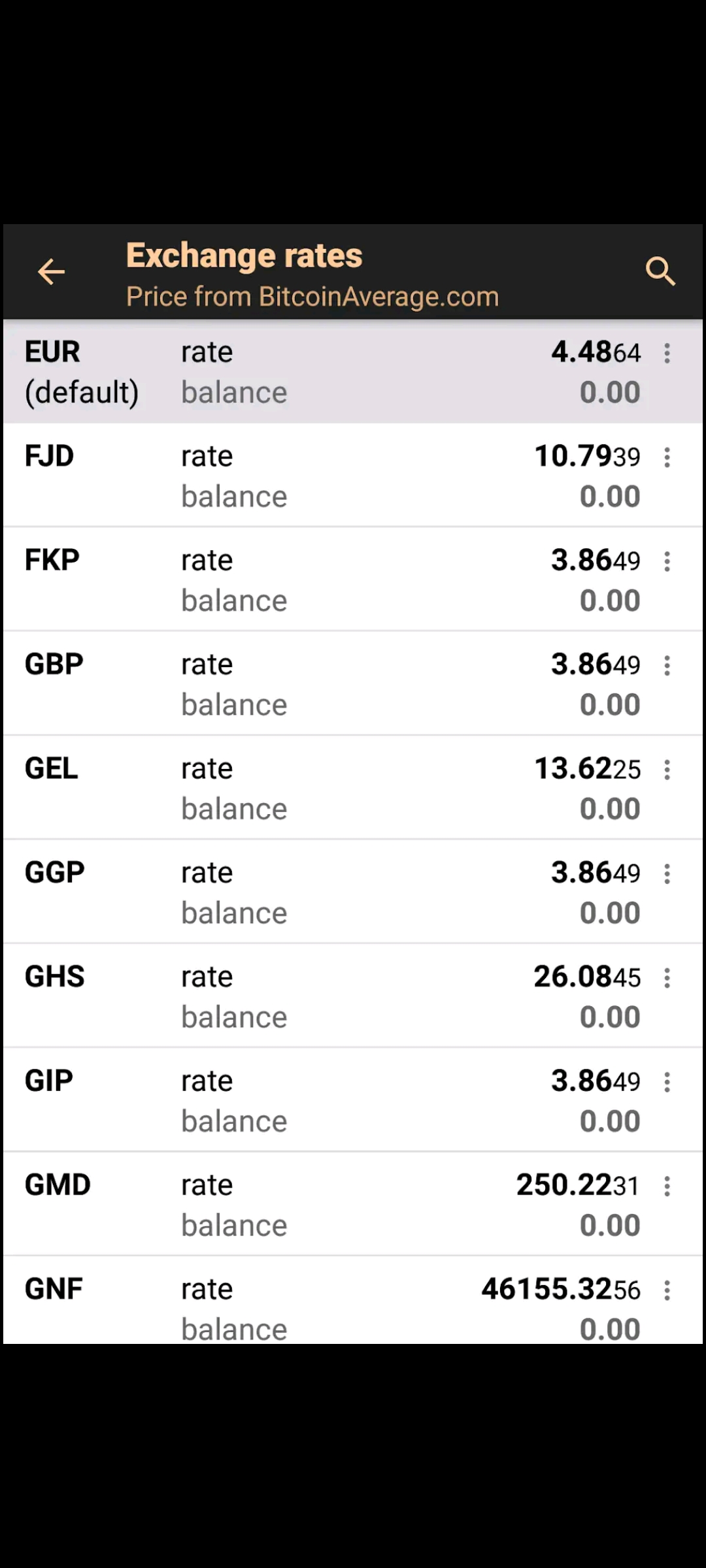
Task: Open the search magnifier icon
Action: click(660, 271)
